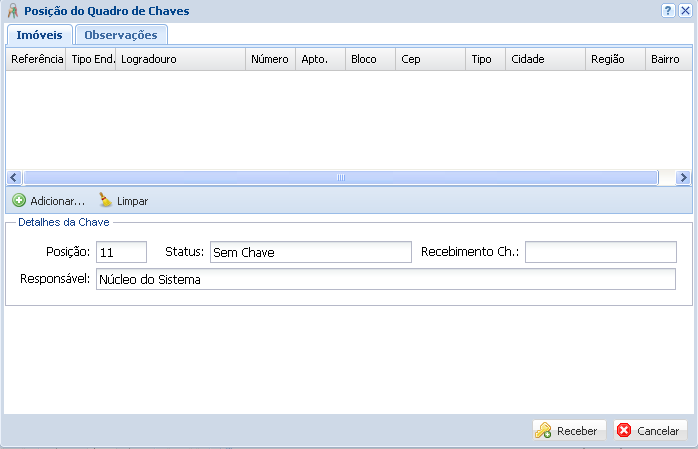The width and height of the screenshot is (698, 449).
Task: Click the Cidade column header
Action: 545,59
